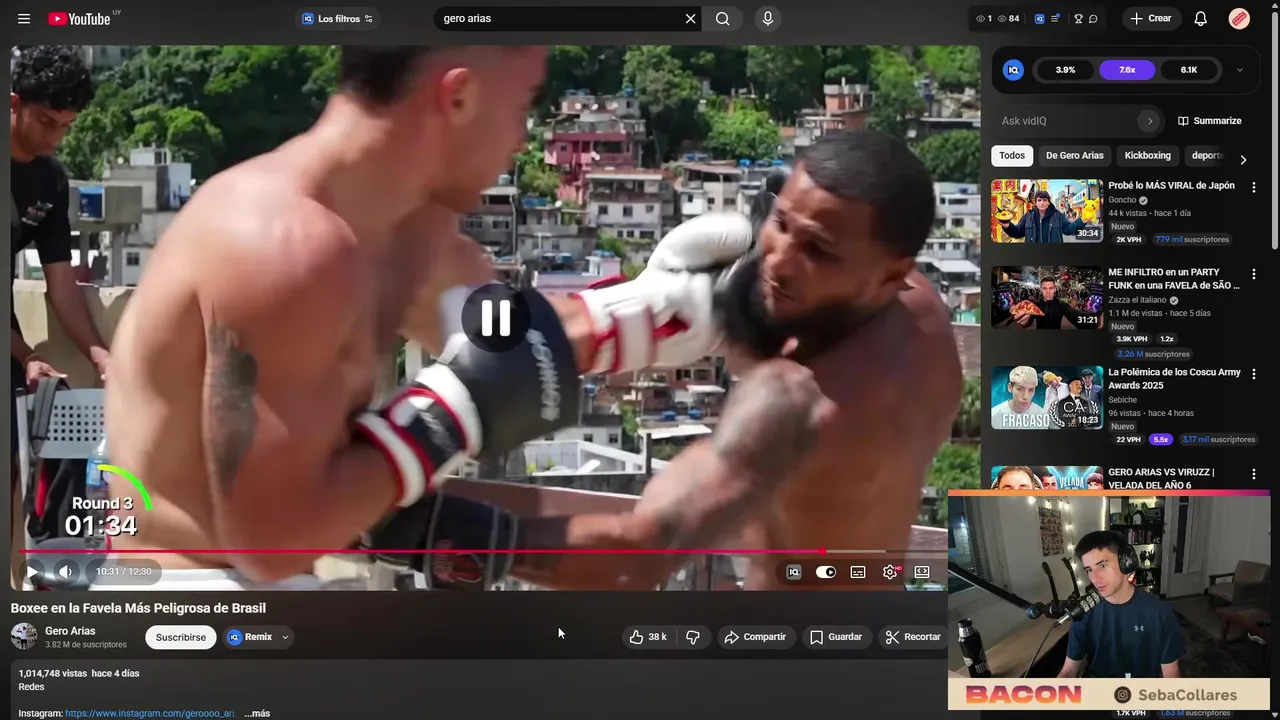Click the play button in player controls
Viewport: 1280px width, 720px height.
point(31,572)
